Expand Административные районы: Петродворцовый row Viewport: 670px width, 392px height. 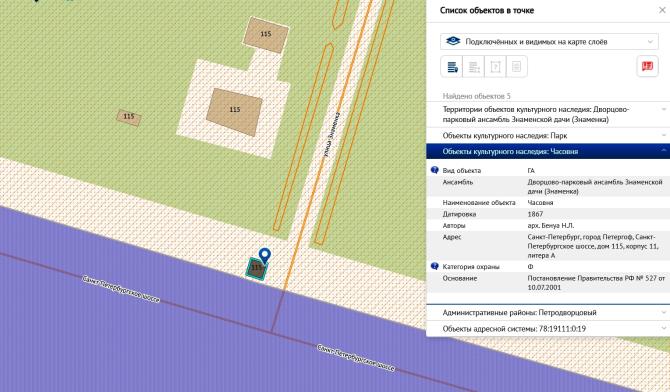[548, 312]
